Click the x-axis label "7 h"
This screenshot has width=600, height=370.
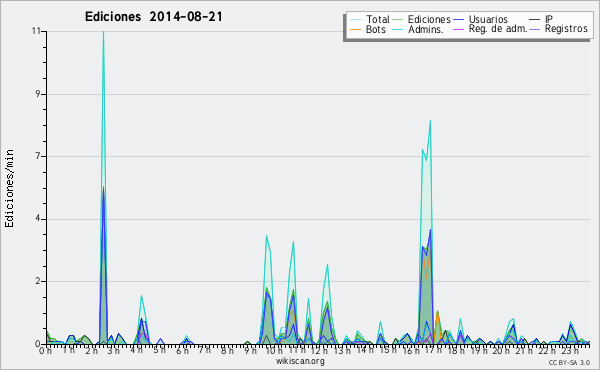(204, 350)
